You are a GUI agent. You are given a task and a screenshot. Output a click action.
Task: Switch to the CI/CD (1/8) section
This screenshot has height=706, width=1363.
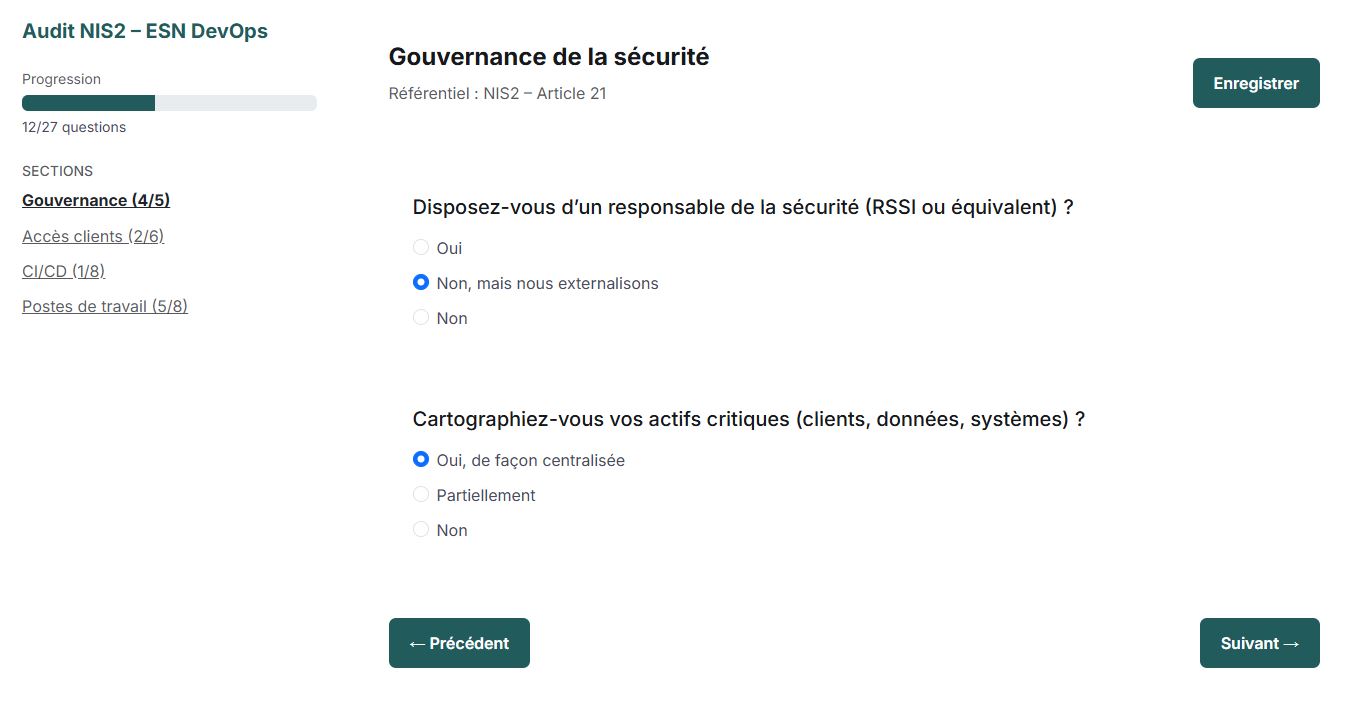pos(63,270)
